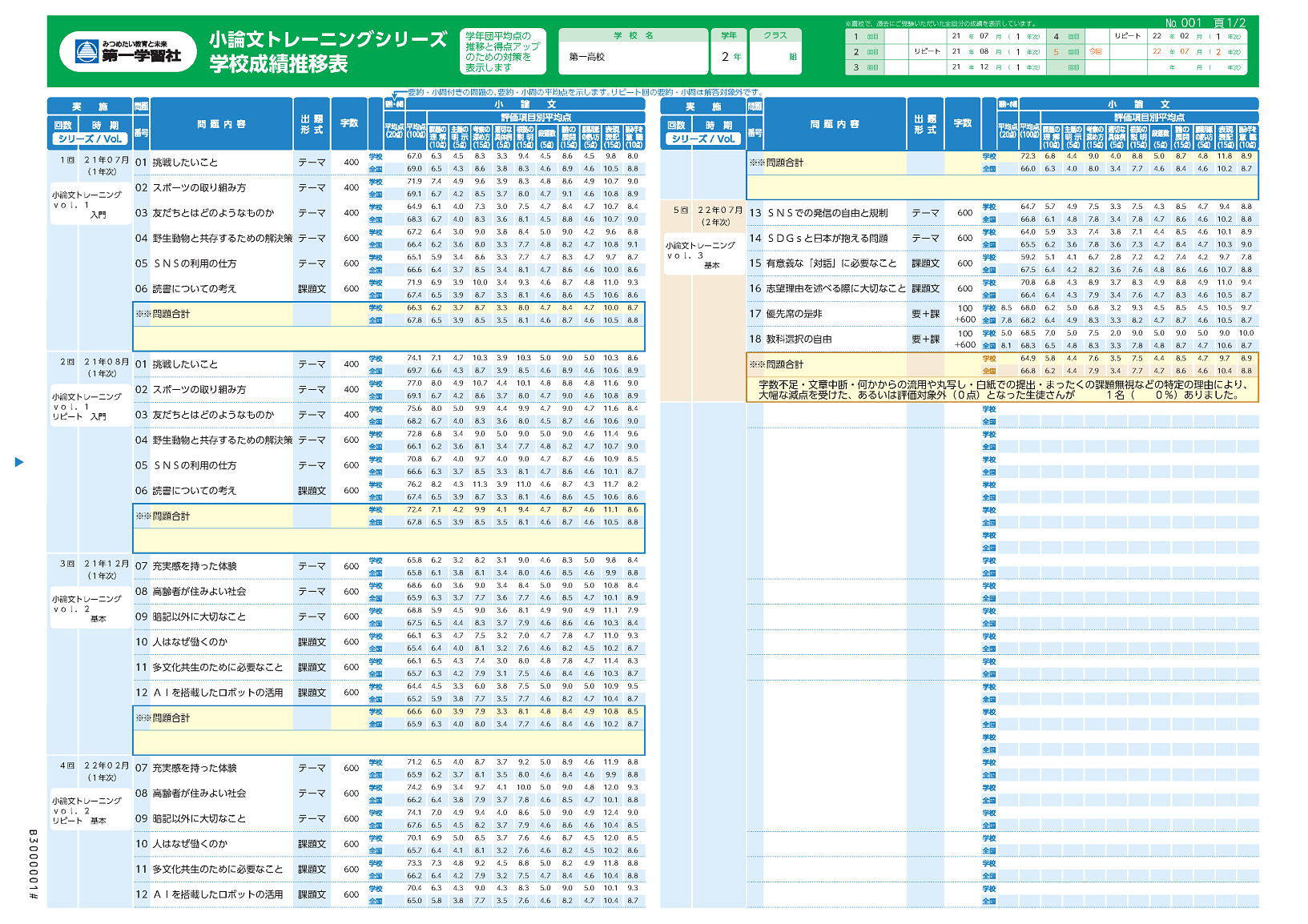Click the 第一学習社 company logo
Screen dimensions: 1308x924
click(128, 52)
